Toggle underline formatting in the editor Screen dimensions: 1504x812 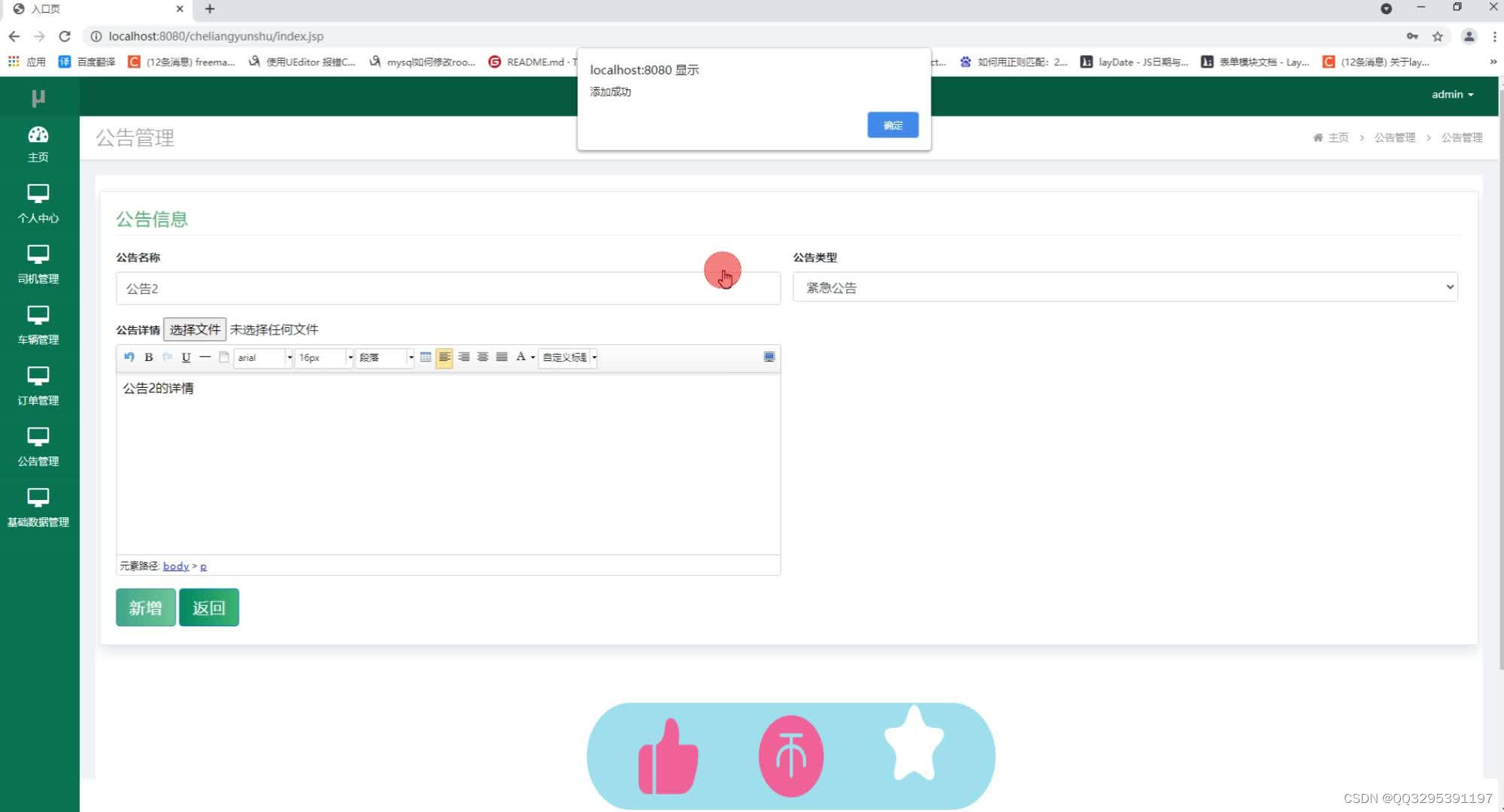tap(186, 357)
